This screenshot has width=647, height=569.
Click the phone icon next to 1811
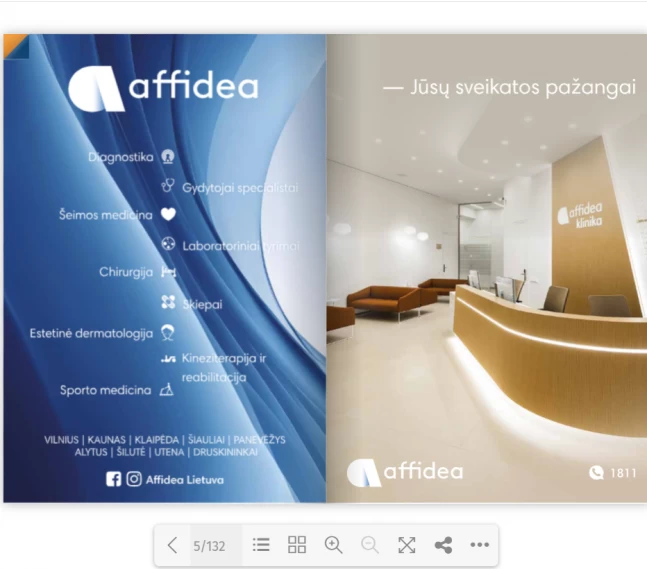[596, 472]
